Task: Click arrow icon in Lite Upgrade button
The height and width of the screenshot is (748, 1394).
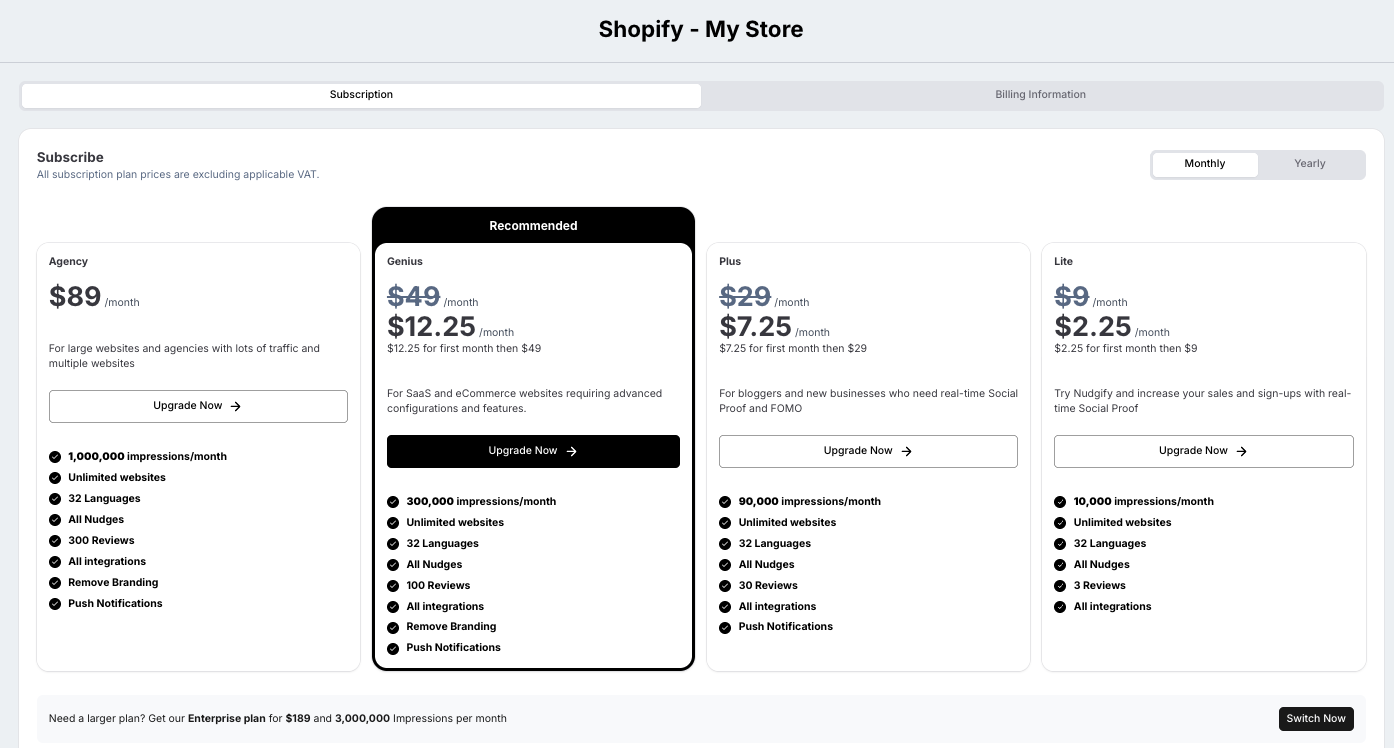Action: pos(1242,452)
